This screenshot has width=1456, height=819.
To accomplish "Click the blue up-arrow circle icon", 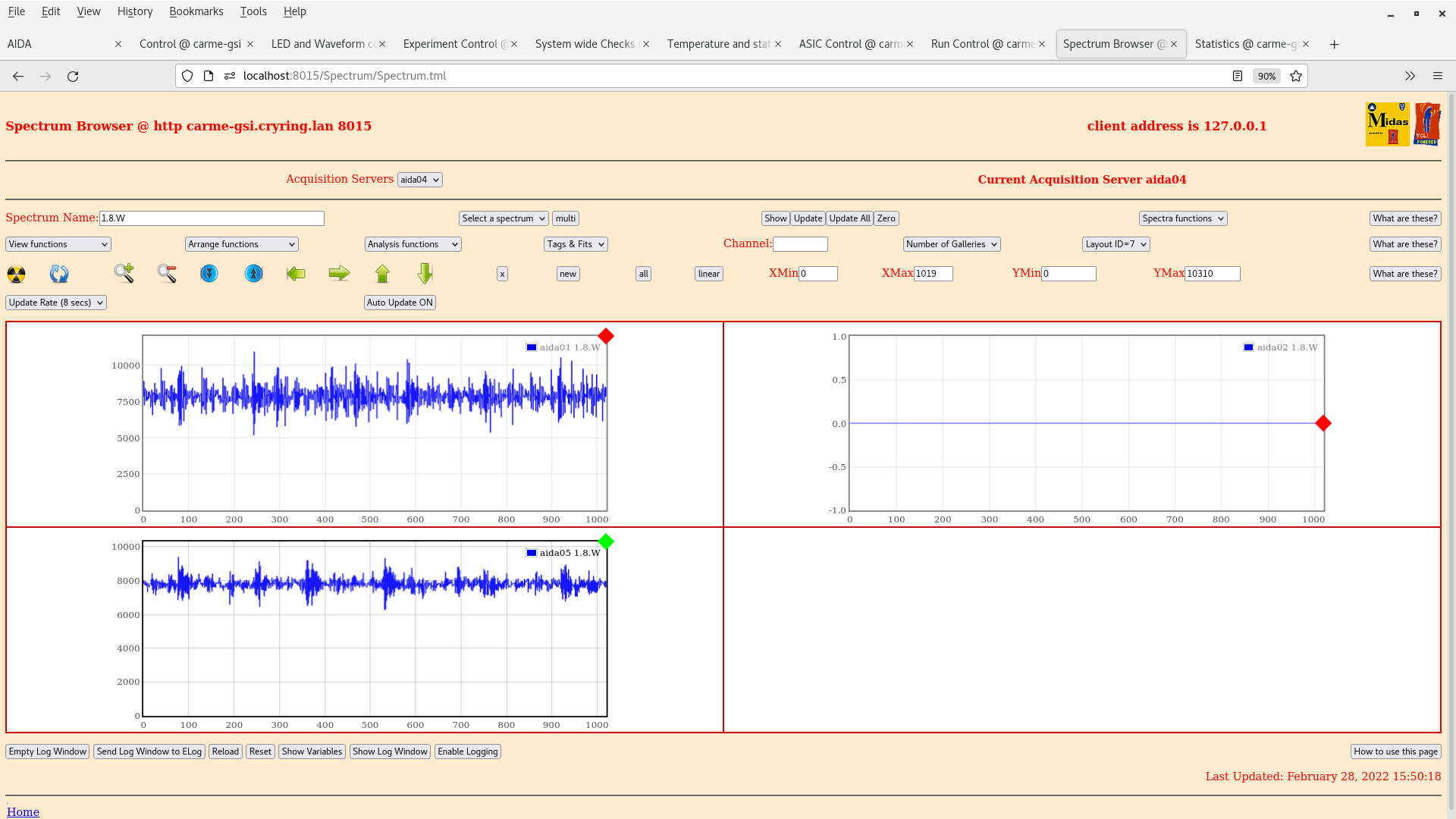I will (254, 273).
